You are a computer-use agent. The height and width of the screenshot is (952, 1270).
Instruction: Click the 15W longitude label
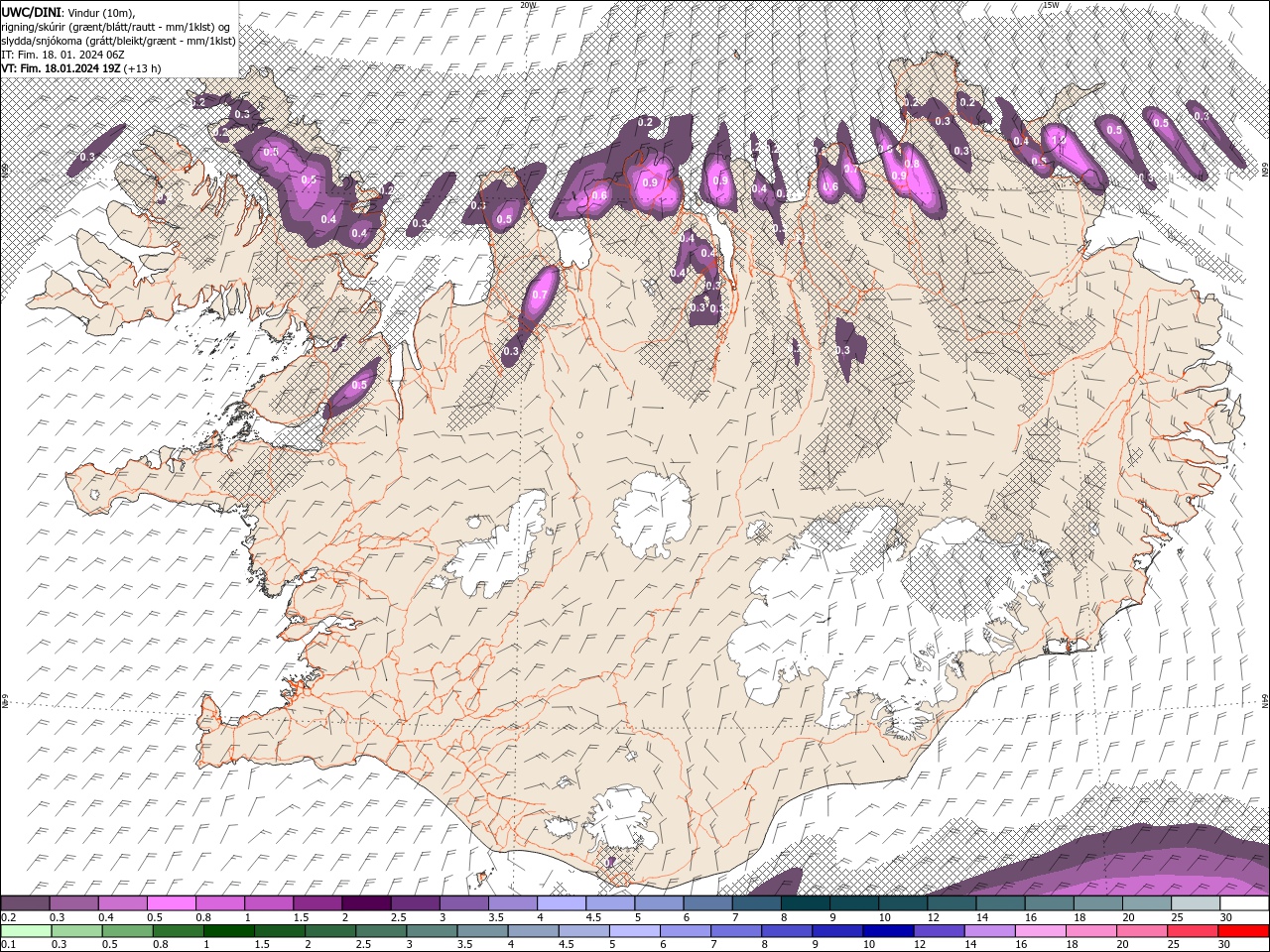tap(1051, 5)
